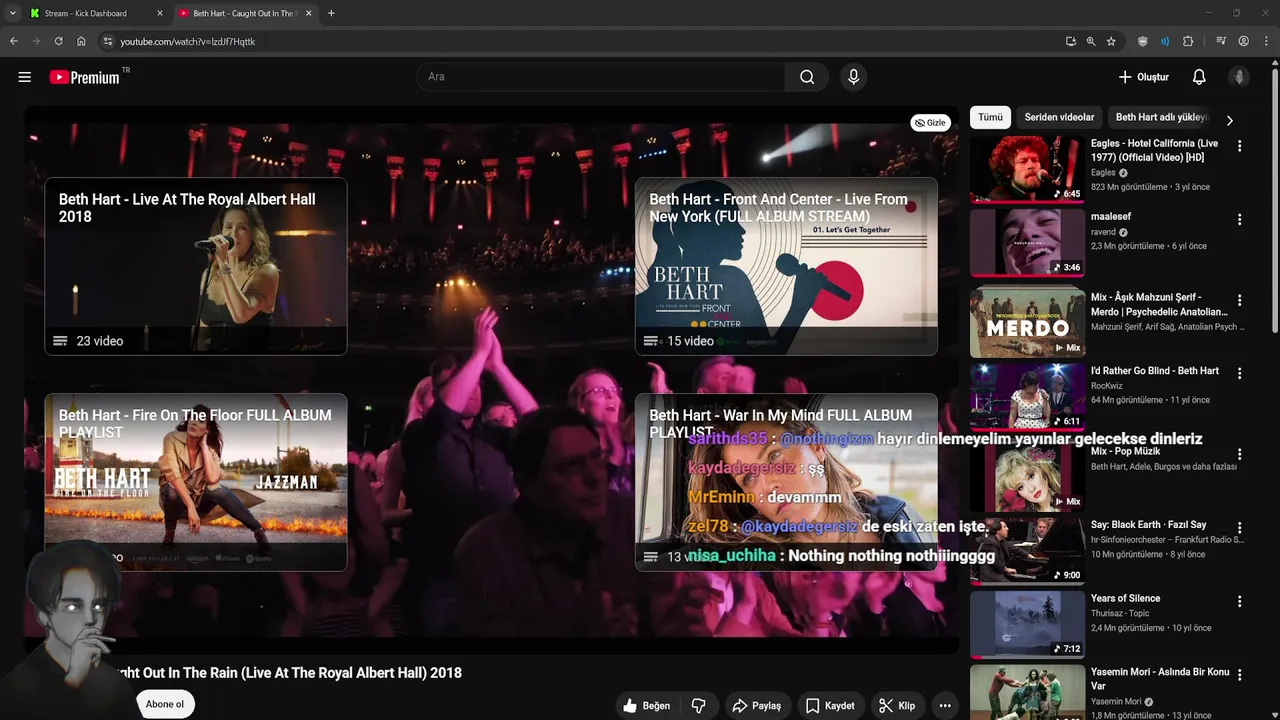Open the extensions puzzle icon

coord(1188,41)
